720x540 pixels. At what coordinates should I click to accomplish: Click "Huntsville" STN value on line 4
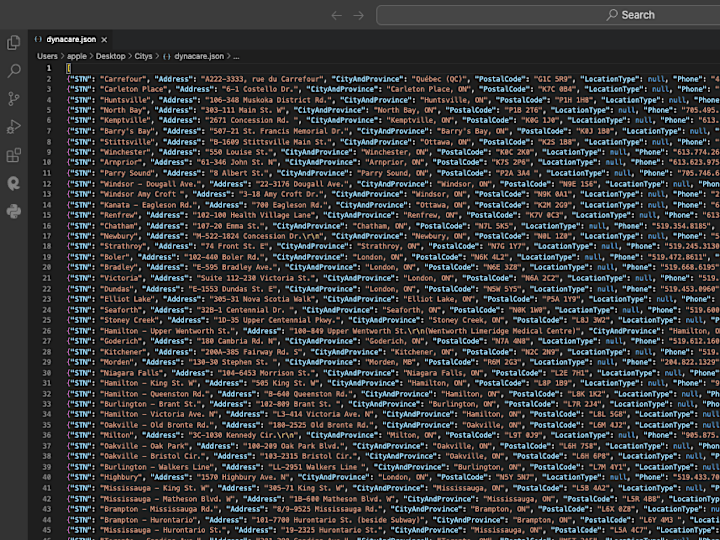tap(125, 100)
